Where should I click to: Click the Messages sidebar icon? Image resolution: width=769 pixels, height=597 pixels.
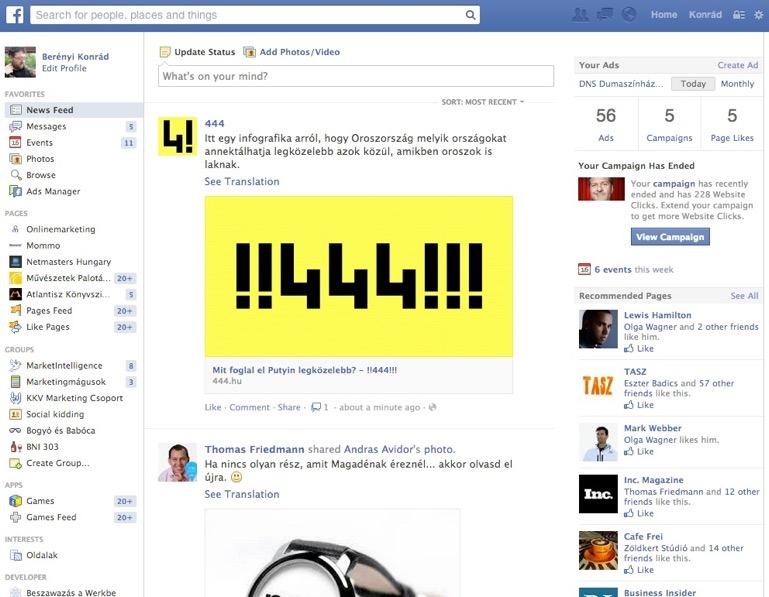[x=16, y=126]
